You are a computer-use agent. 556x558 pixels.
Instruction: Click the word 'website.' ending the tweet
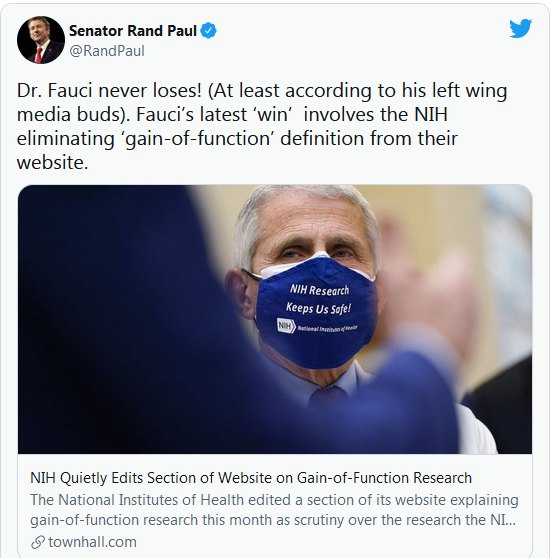point(52,163)
